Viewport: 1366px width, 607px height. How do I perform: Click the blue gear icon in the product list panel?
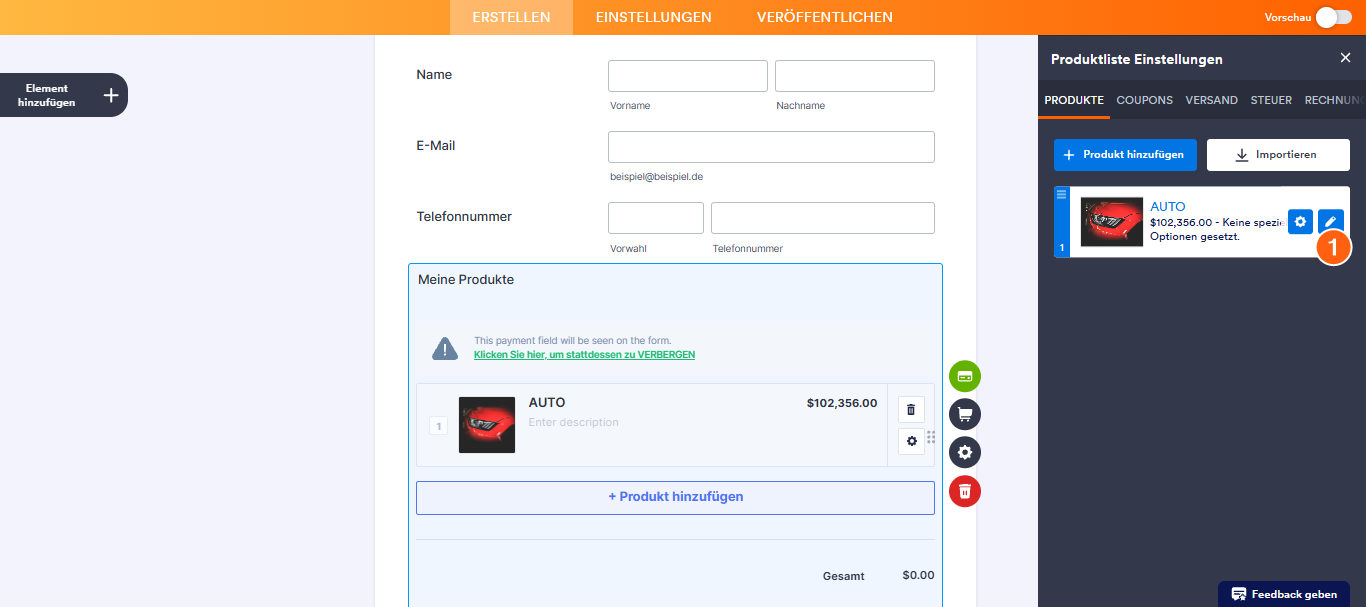click(x=1300, y=222)
